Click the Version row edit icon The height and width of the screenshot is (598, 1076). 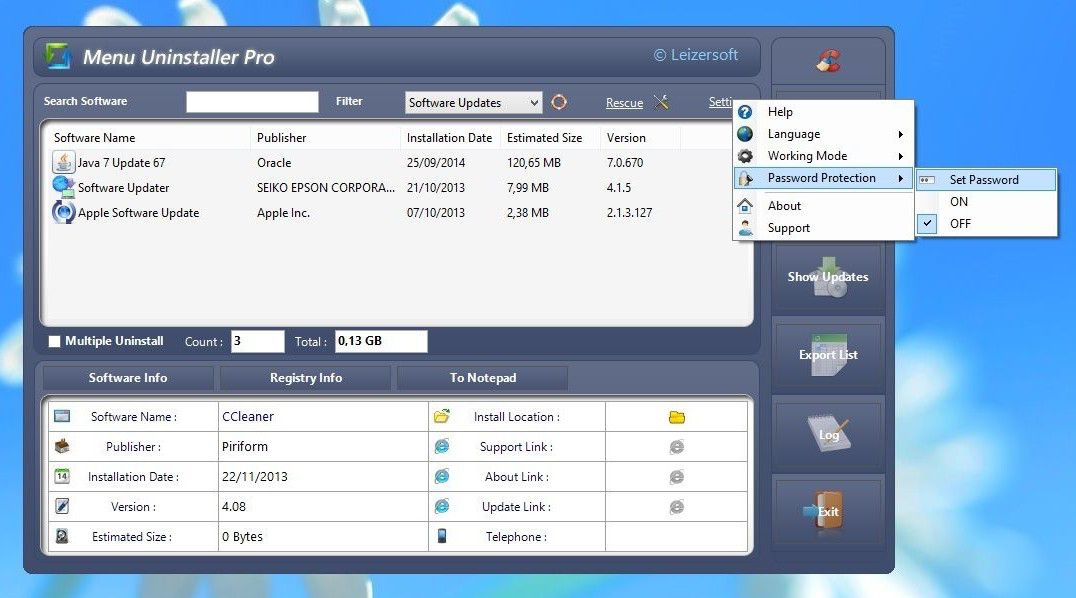[62, 506]
